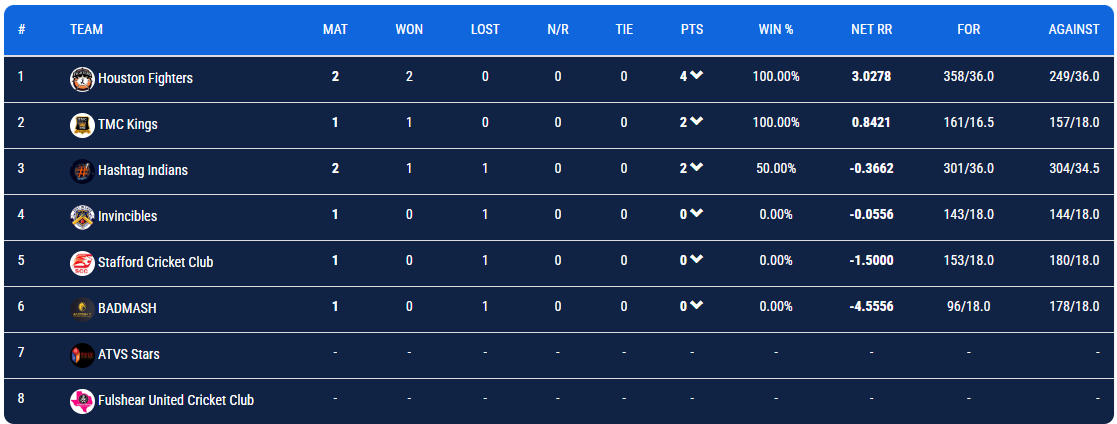Expand Houston Fighters points chevron
Image resolution: width=1117 pixels, height=424 pixels.
pos(697,76)
